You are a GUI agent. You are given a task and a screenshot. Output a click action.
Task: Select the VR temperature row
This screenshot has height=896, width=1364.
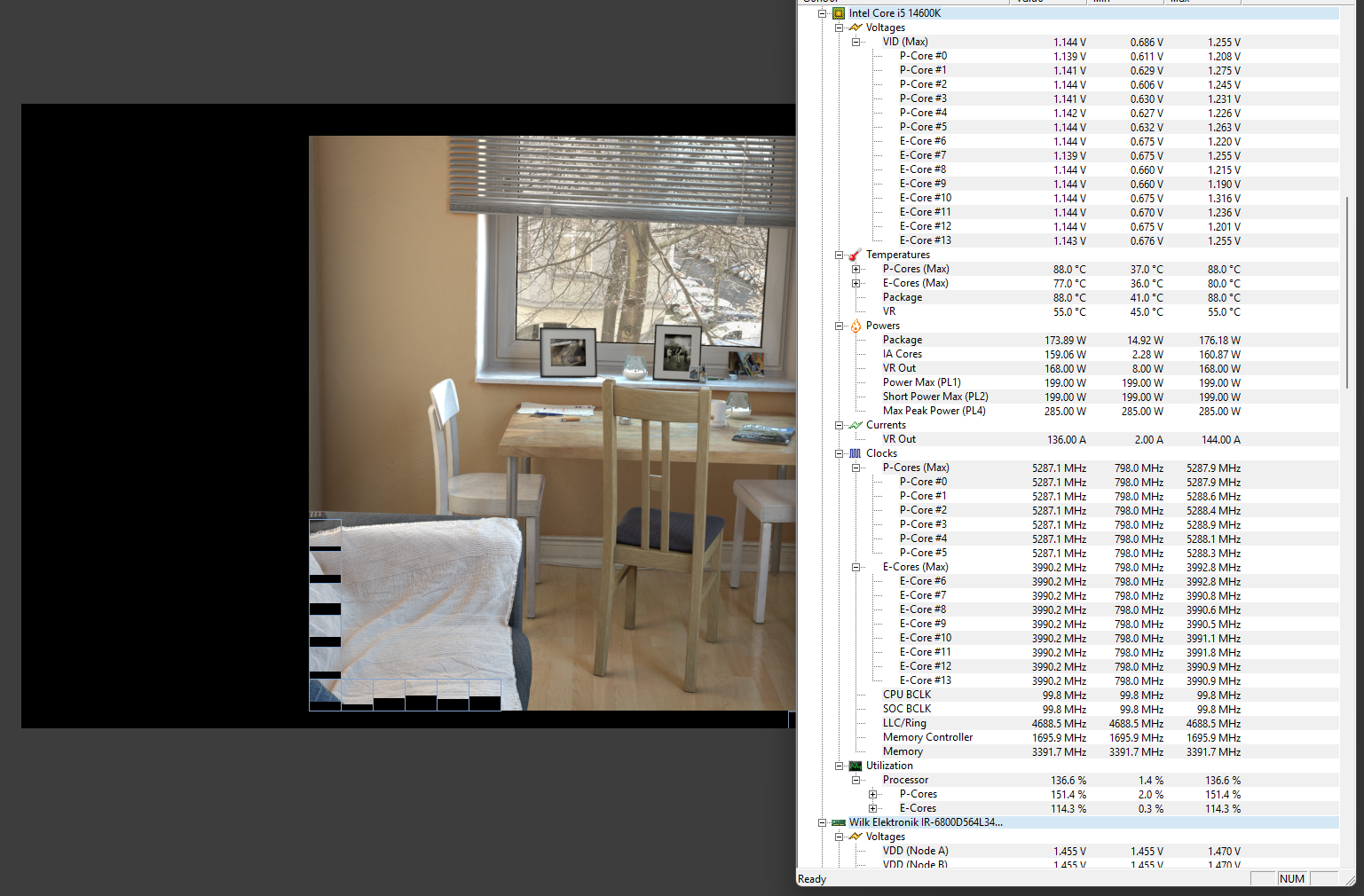tap(1068, 311)
